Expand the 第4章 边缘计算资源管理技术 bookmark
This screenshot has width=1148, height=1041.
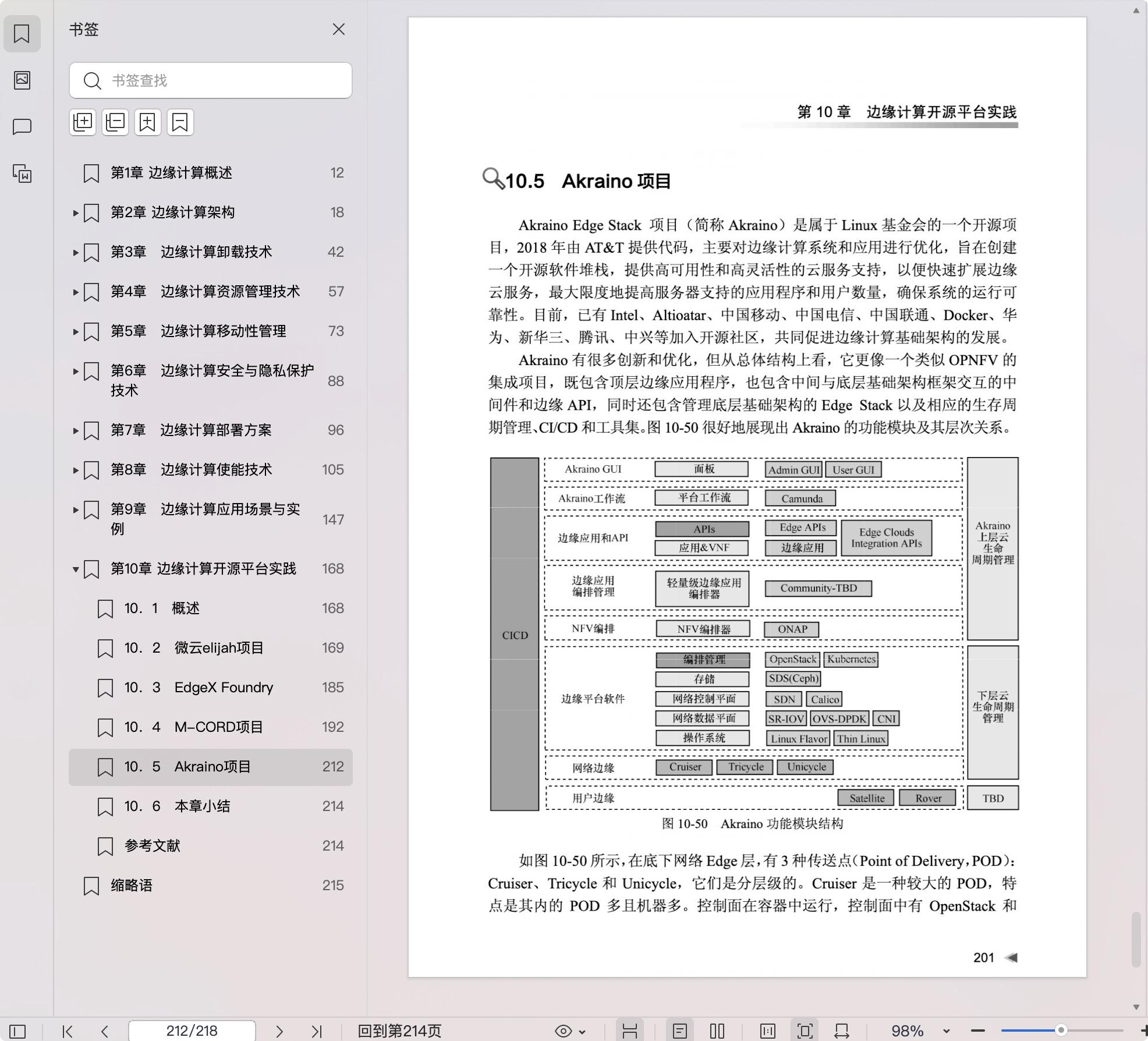[x=76, y=292]
